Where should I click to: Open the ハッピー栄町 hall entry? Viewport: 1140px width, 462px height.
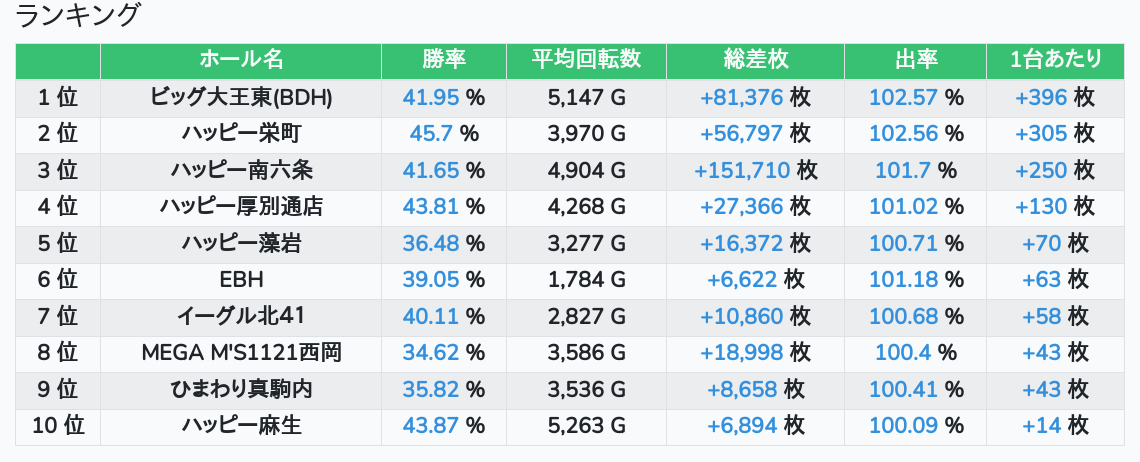[241, 133]
